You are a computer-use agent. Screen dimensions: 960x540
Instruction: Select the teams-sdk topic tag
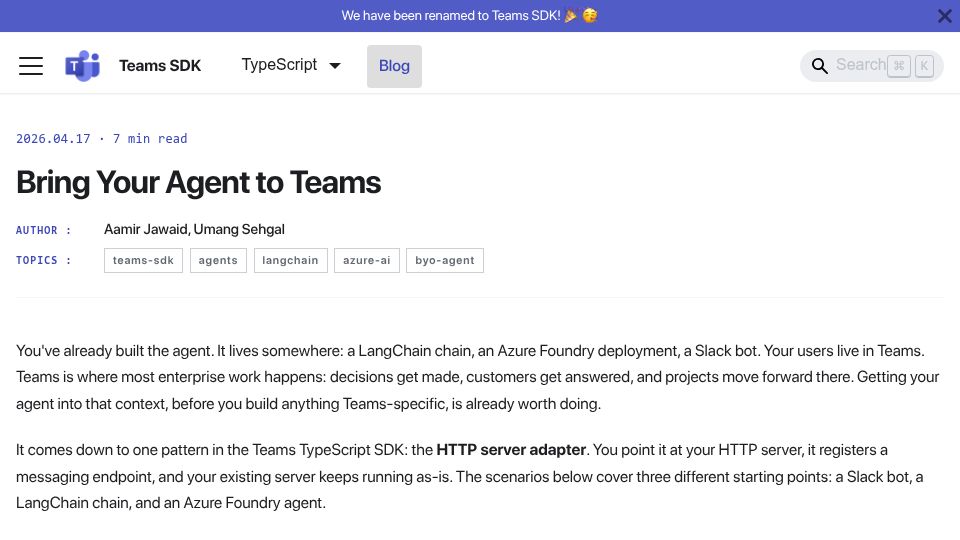pos(143,260)
